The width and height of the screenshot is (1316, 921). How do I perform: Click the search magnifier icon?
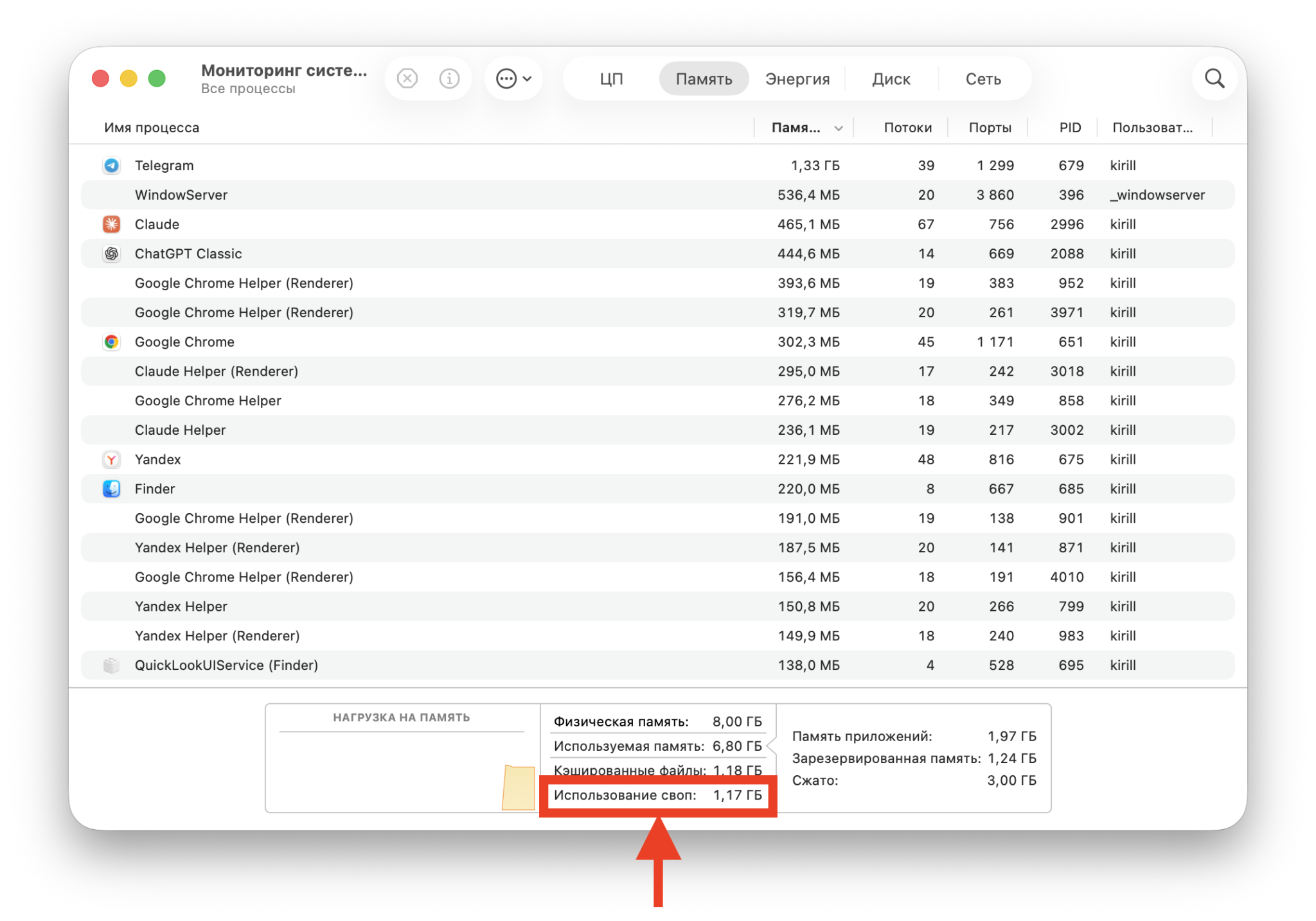(x=1214, y=78)
